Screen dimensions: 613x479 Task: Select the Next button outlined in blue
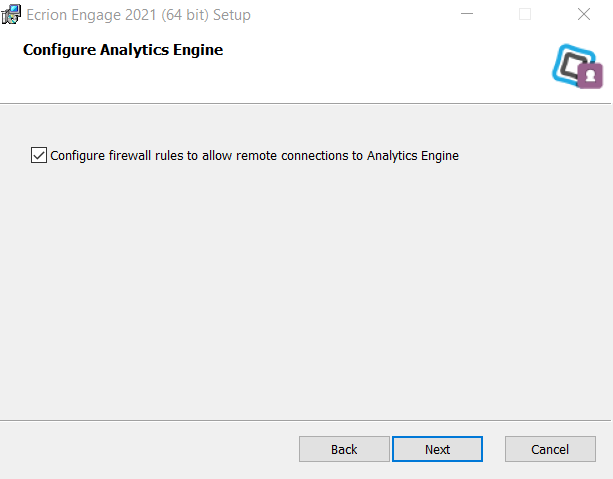click(437, 449)
